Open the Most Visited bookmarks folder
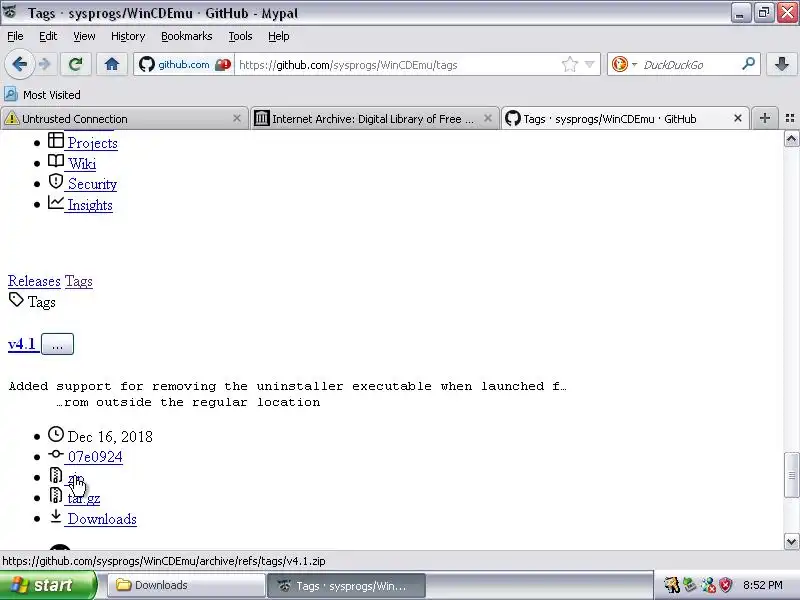800x600 pixels. [x=42, y=95]
